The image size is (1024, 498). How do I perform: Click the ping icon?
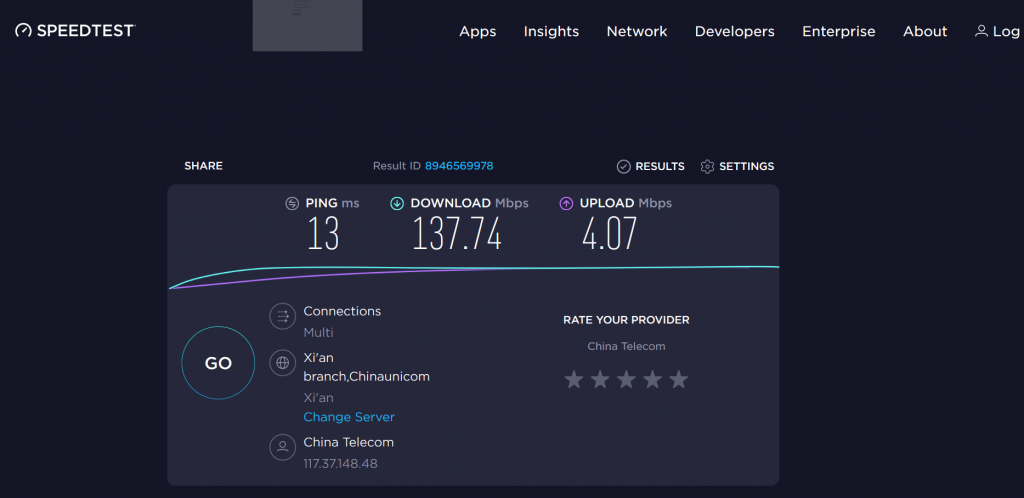(292, 204)
